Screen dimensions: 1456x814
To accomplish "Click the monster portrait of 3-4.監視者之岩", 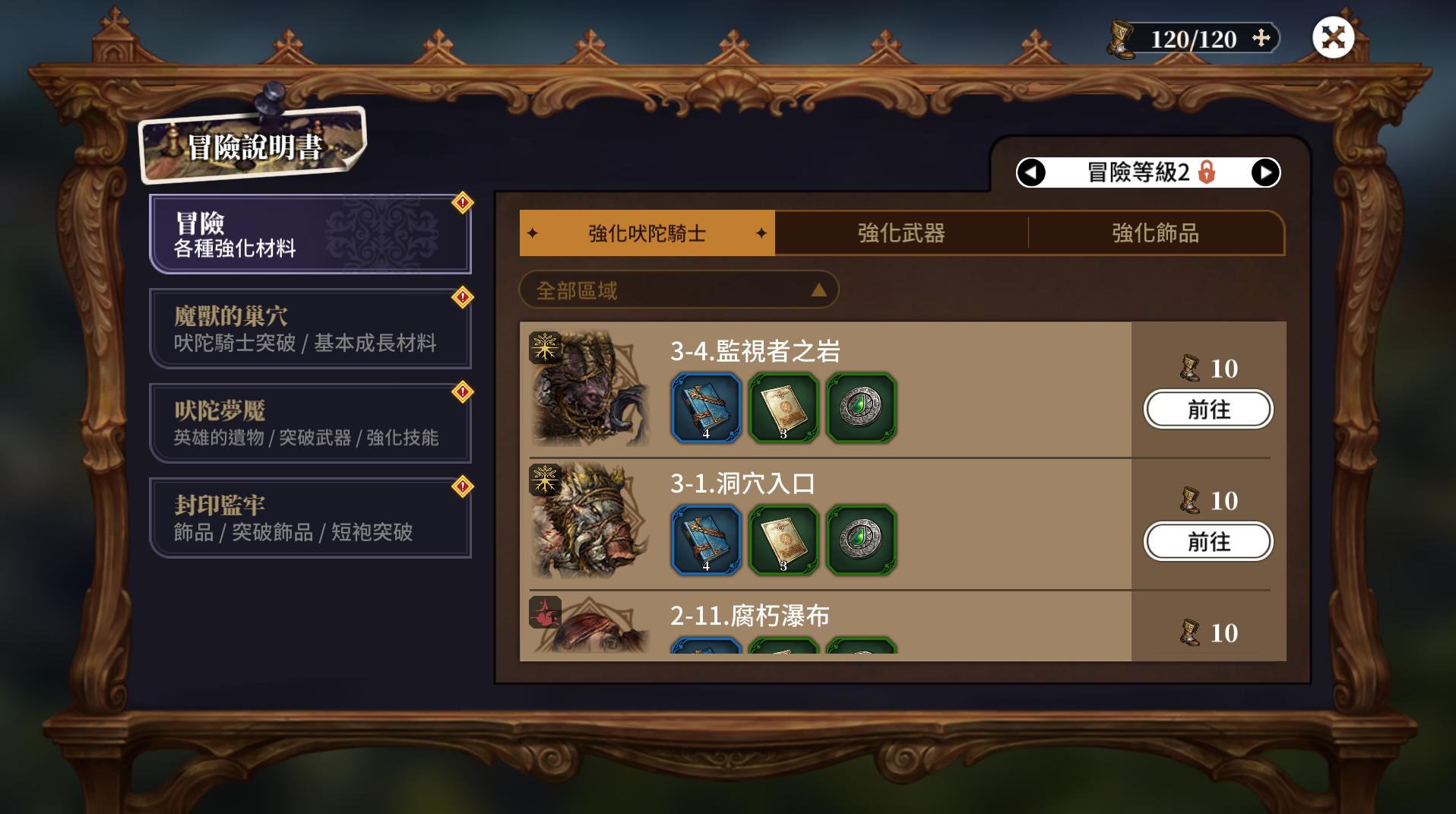I will click(589, 388).
